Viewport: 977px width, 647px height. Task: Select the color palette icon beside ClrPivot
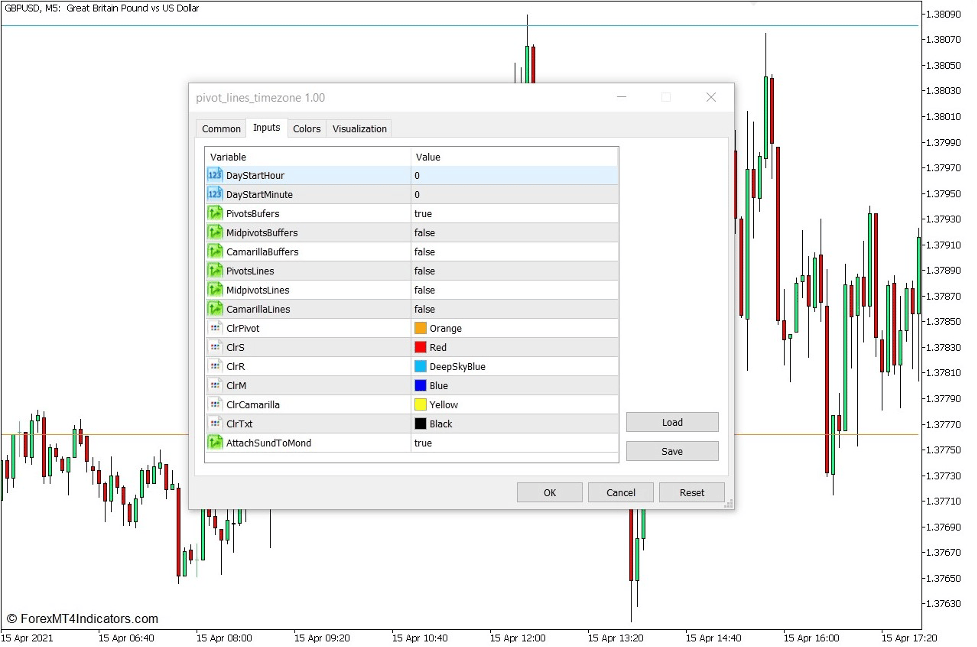[213, 328]
